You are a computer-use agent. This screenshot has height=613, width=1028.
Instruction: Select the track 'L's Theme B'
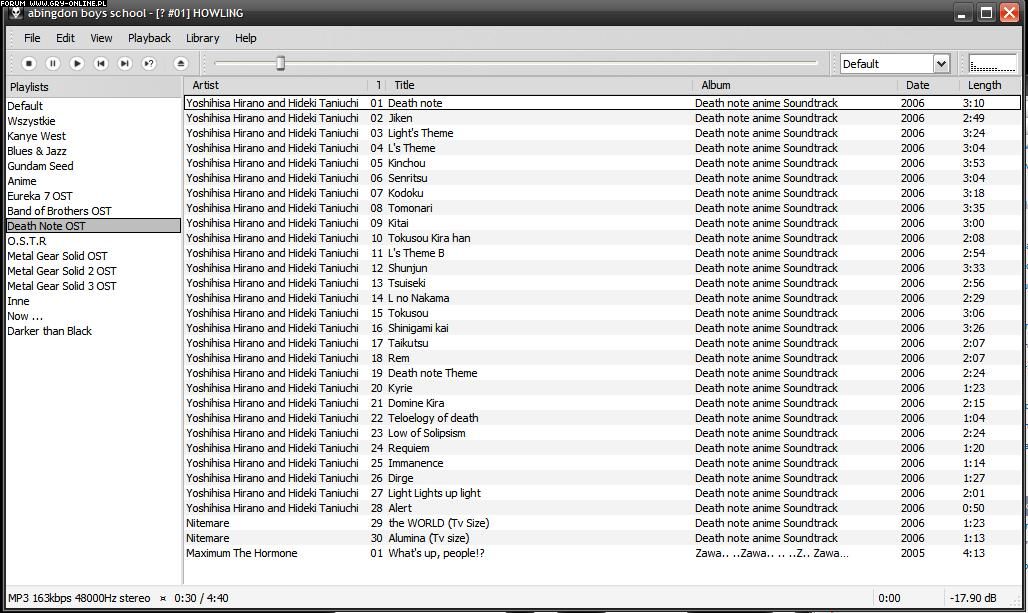416,253
